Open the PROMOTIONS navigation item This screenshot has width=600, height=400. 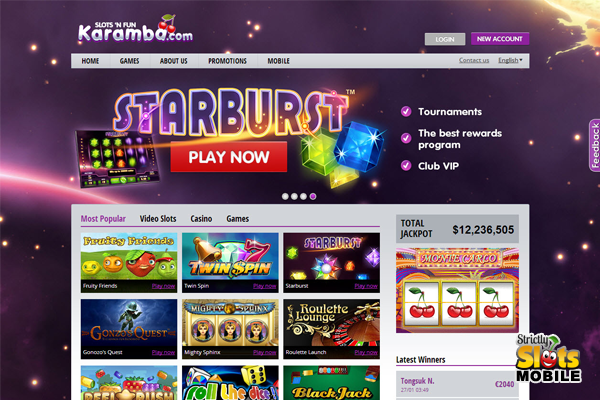click(x=227, y=61)
